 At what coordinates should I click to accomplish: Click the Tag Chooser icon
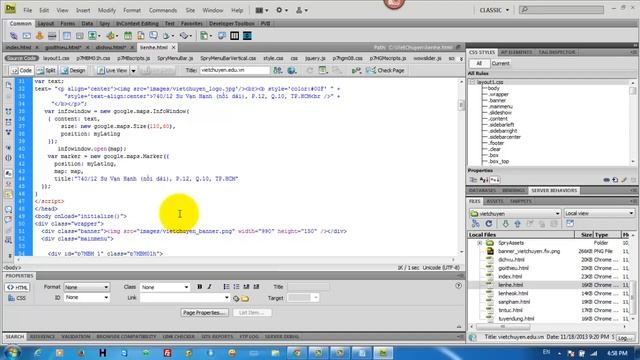[222, 36]
